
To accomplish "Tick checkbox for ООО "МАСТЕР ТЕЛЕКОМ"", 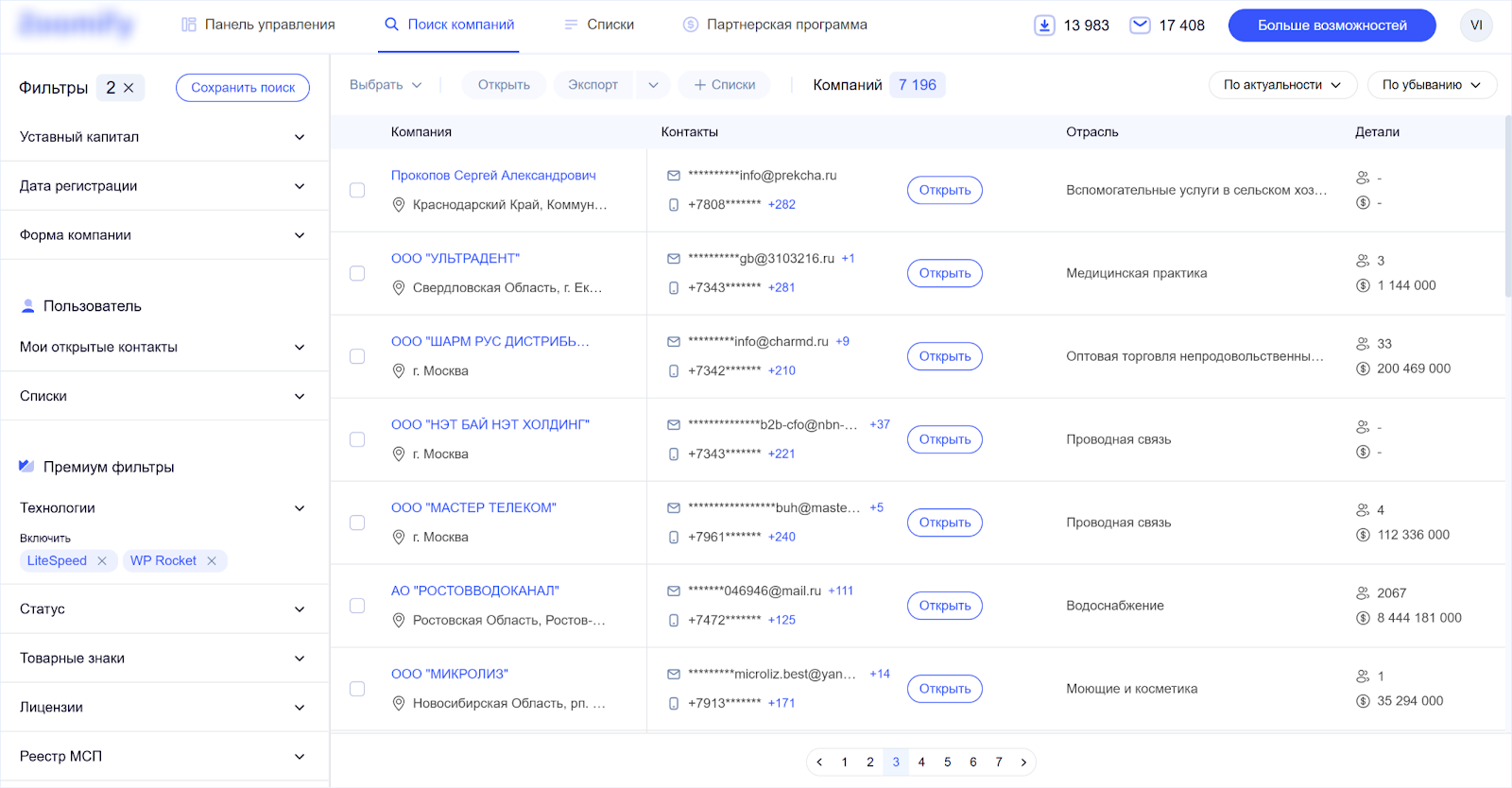I will (357, 522).
